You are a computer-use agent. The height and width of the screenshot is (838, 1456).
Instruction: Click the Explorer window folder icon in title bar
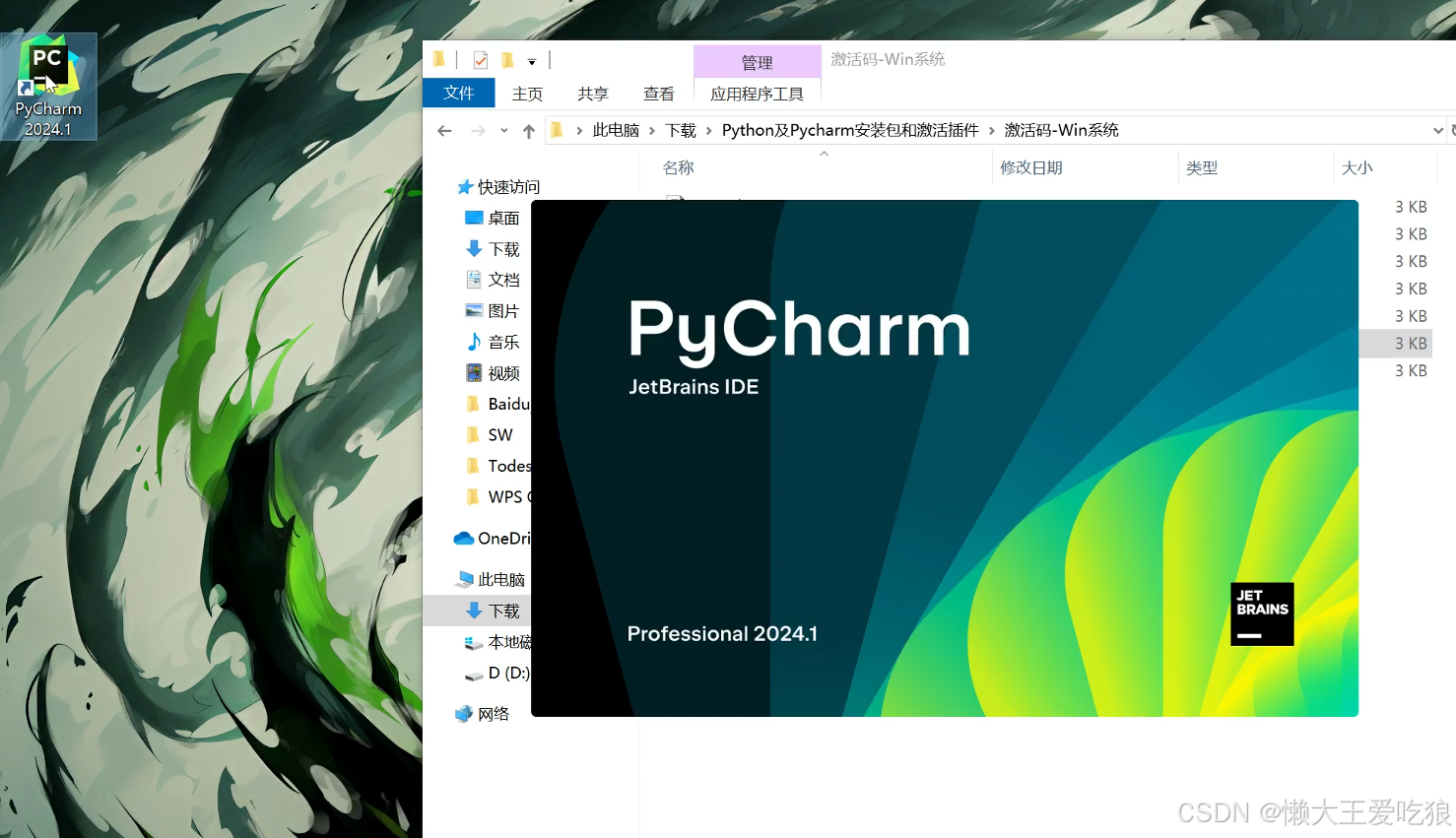(x=439, y=60)
